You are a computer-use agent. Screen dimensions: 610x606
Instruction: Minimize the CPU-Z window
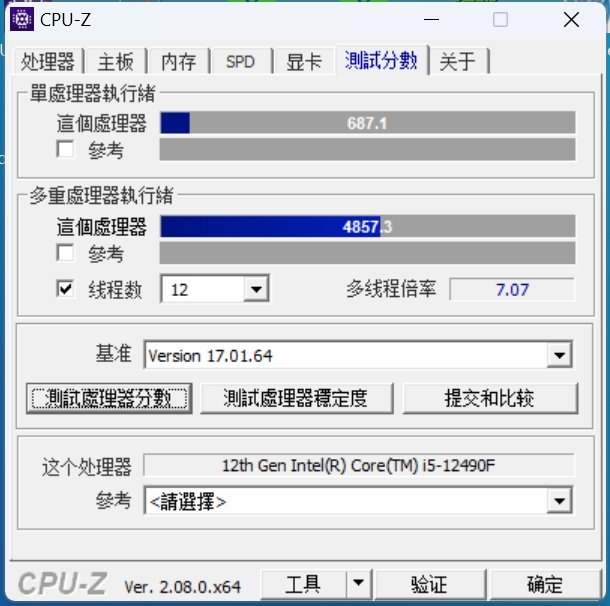click(431, 19)
